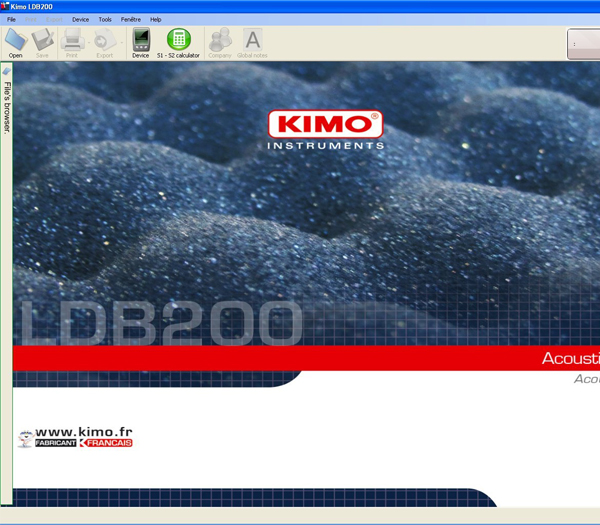Expand the dropdown arrow beside Print icon

point(89,42)
